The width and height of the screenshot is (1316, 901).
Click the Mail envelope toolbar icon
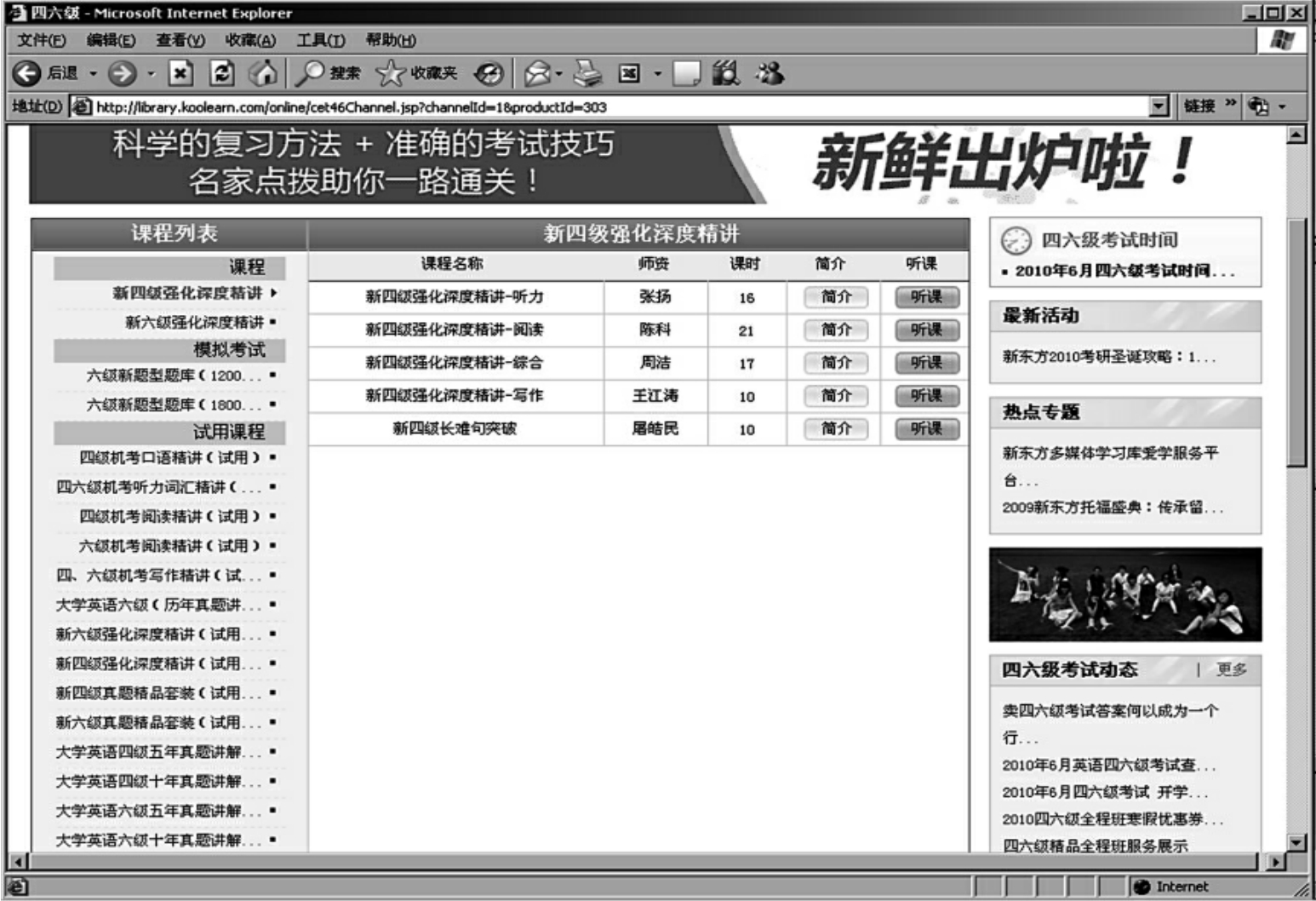point(537,74)
